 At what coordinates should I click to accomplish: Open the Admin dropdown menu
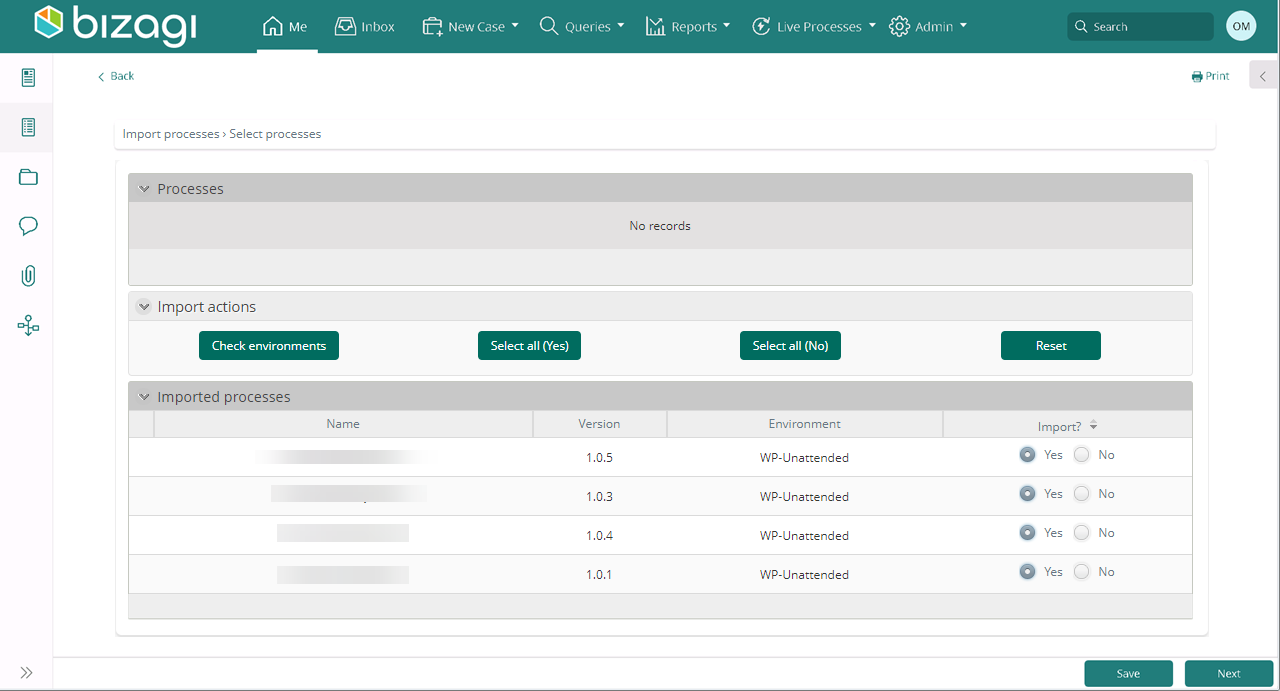pyautogui.click(x=928, y=27)
